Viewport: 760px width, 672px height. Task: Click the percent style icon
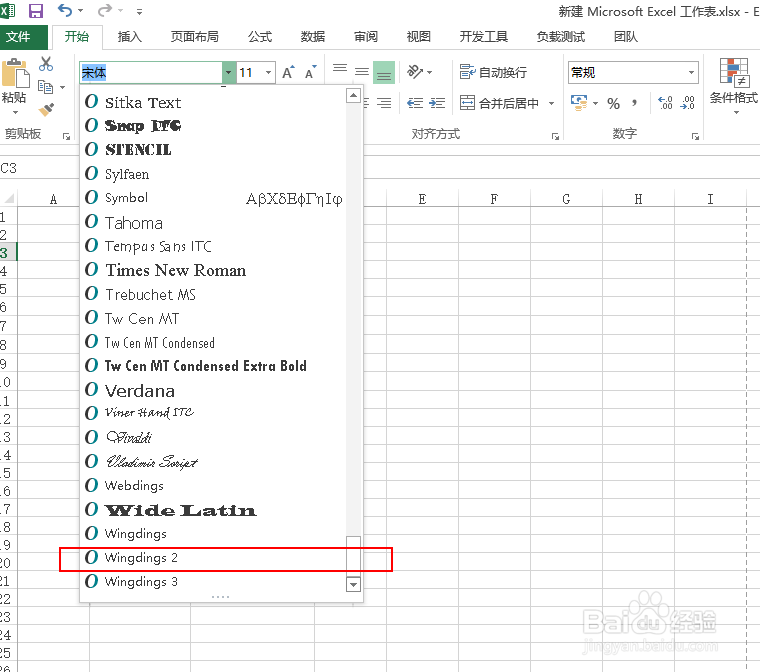(613, 103)
